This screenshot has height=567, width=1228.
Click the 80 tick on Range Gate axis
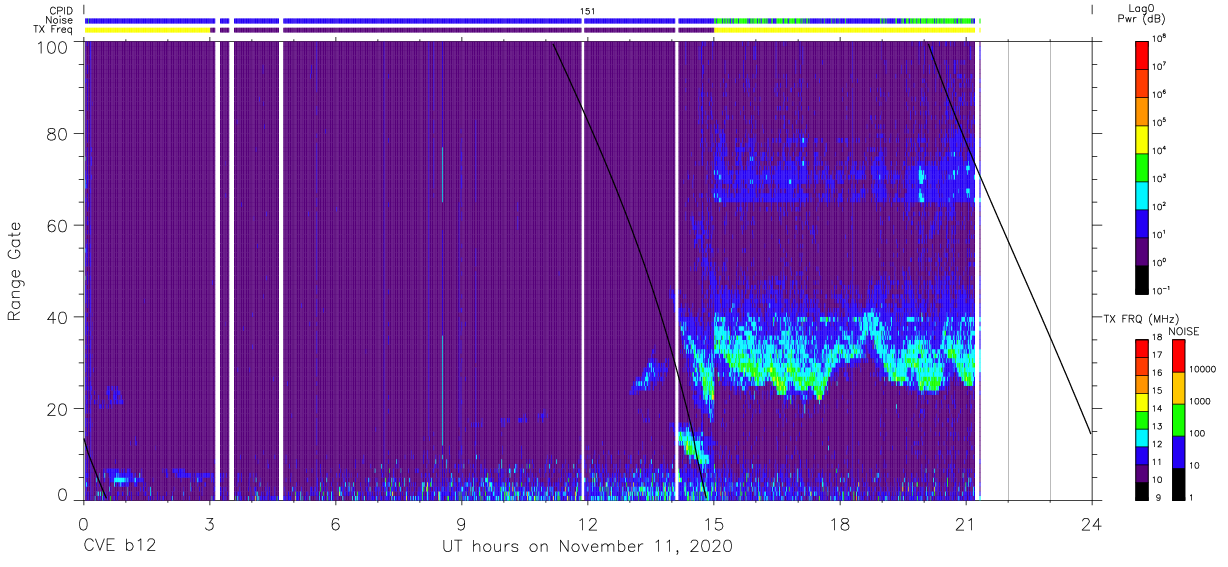point(58,134)
